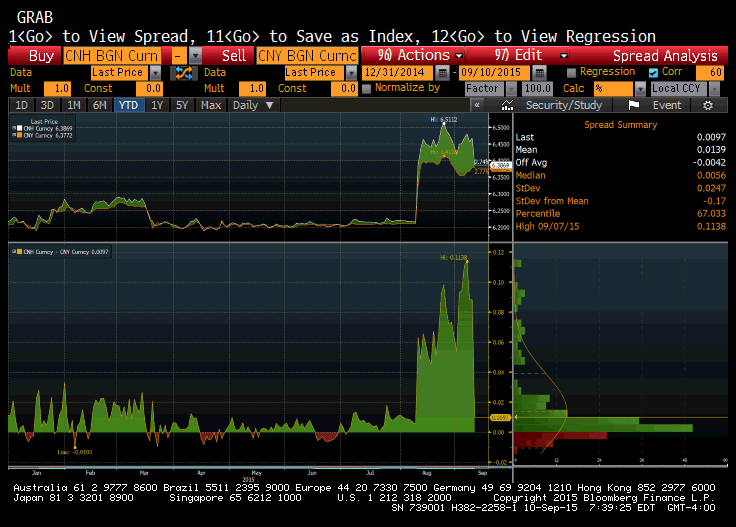Click the Off Avg value -0.0042
736x527 pixels.
point(709,163)
